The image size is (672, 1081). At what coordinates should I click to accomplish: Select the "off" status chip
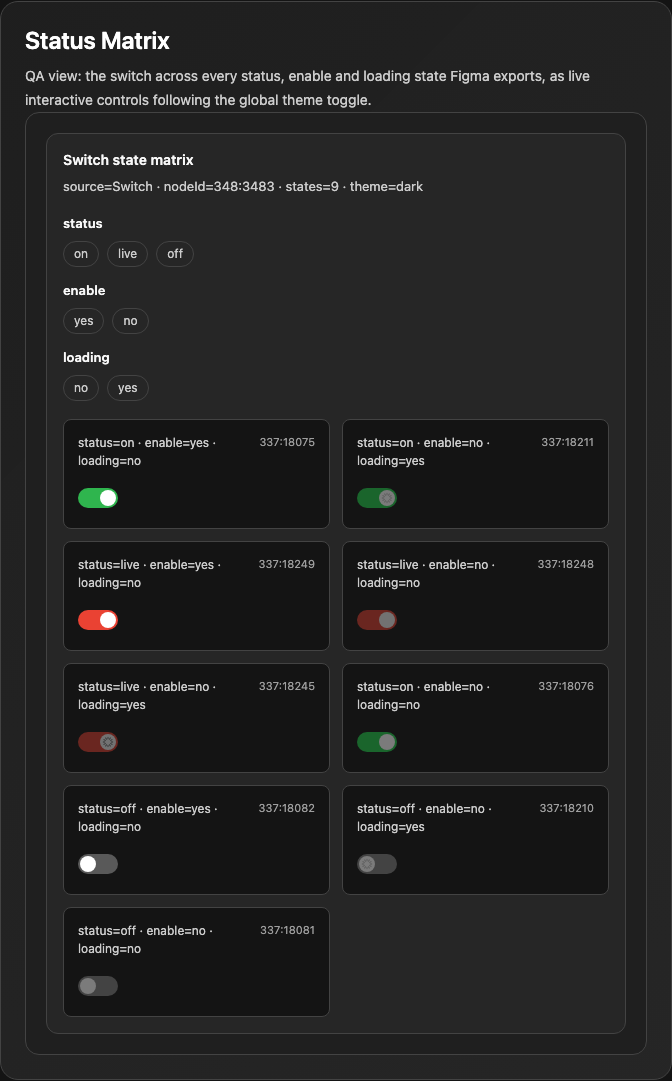click(x=175, y=254)
